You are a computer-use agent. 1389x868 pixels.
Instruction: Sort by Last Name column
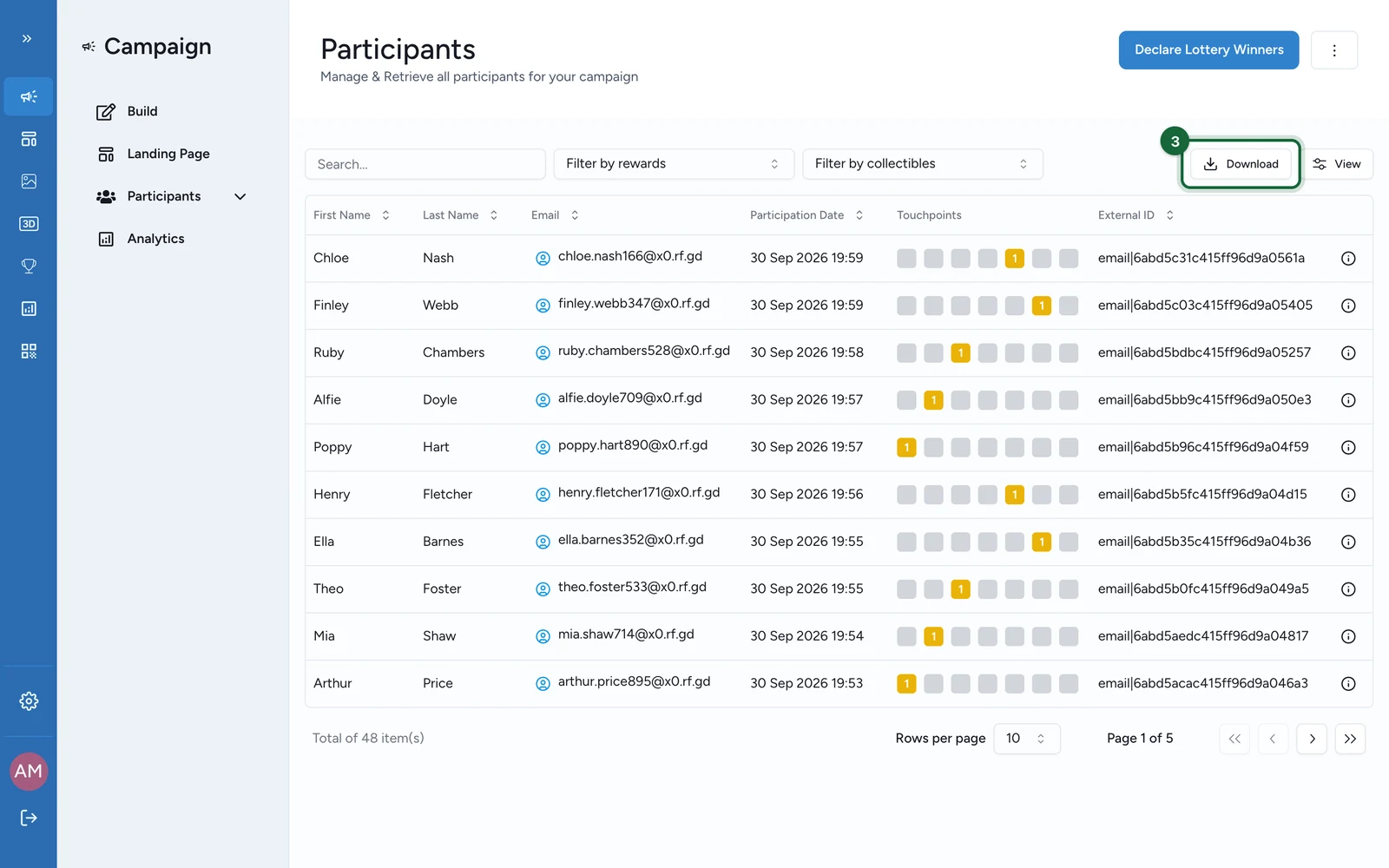460,215
